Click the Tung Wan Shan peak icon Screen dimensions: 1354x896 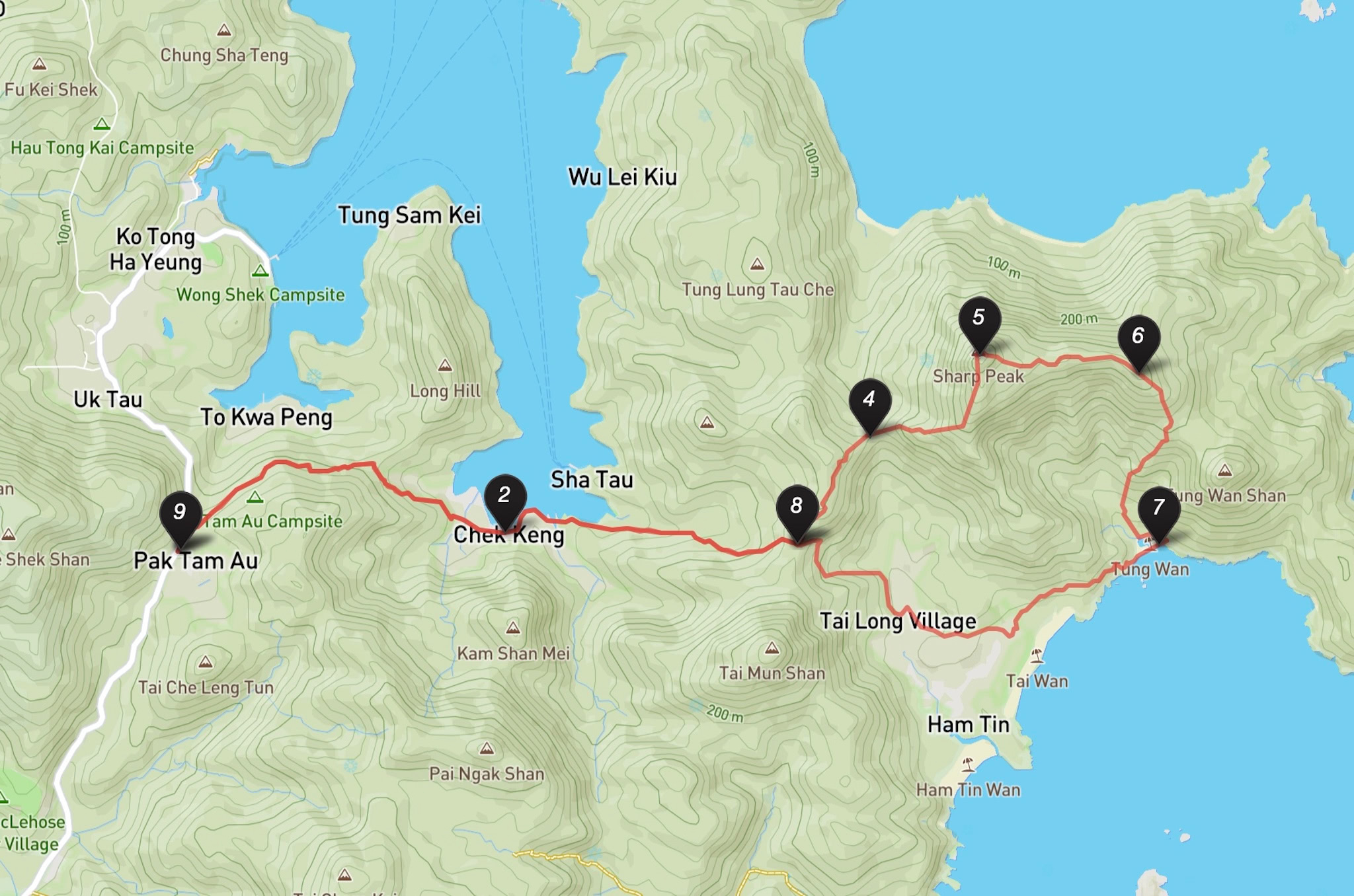coord(1225,470)
